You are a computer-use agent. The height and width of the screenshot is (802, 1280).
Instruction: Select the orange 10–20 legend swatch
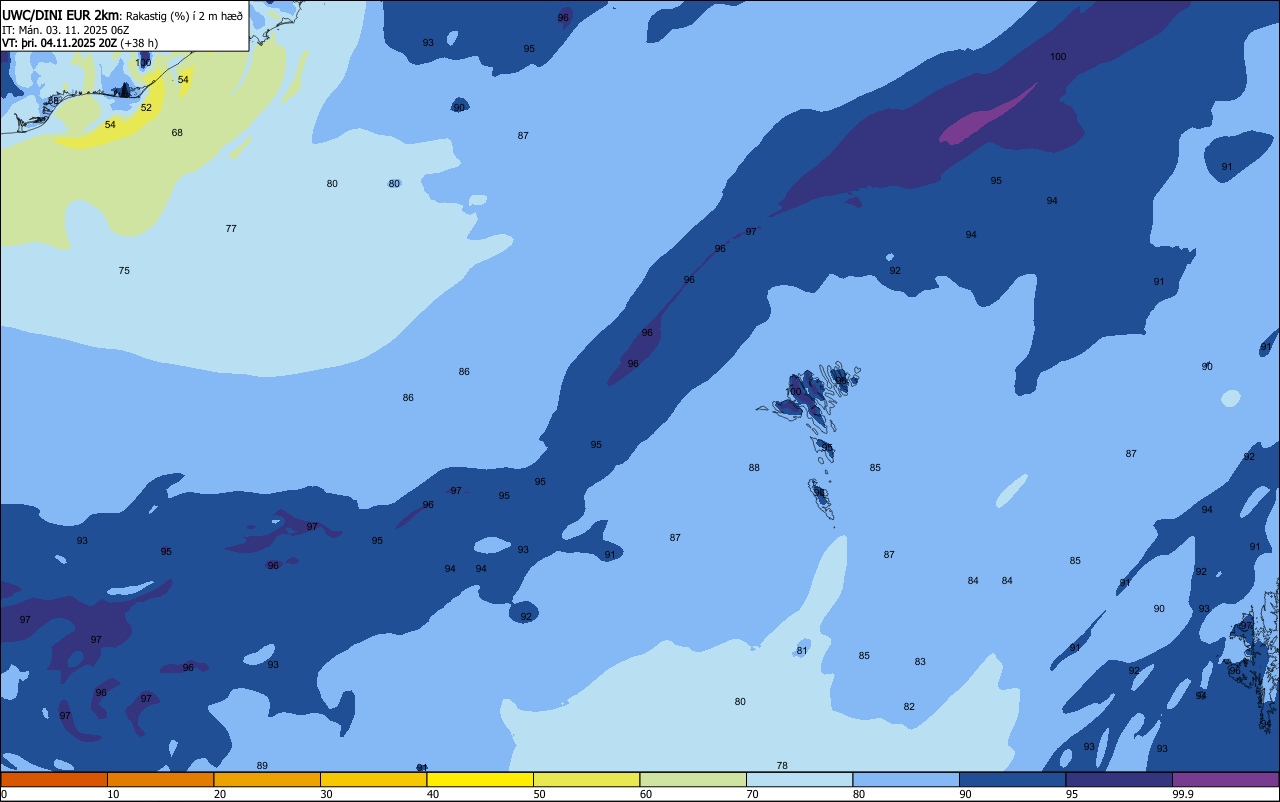[160, 779]
